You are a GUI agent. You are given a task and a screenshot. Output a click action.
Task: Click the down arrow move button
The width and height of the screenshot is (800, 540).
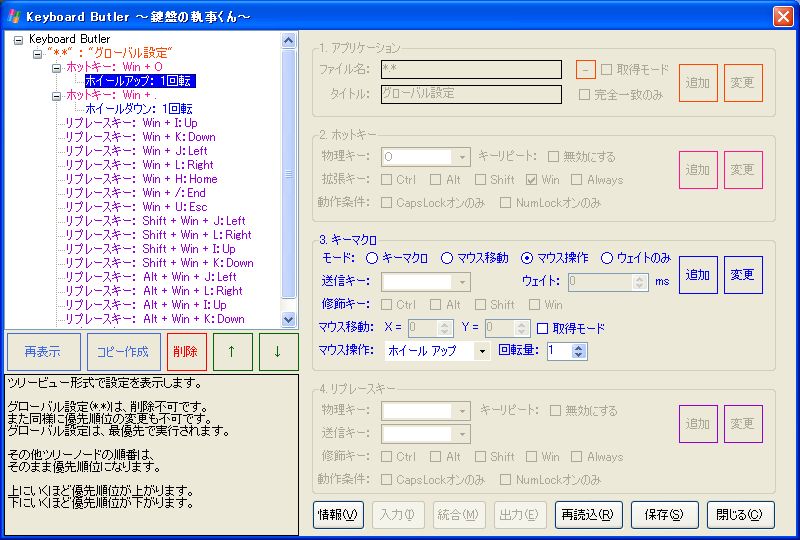click(278, 352)
